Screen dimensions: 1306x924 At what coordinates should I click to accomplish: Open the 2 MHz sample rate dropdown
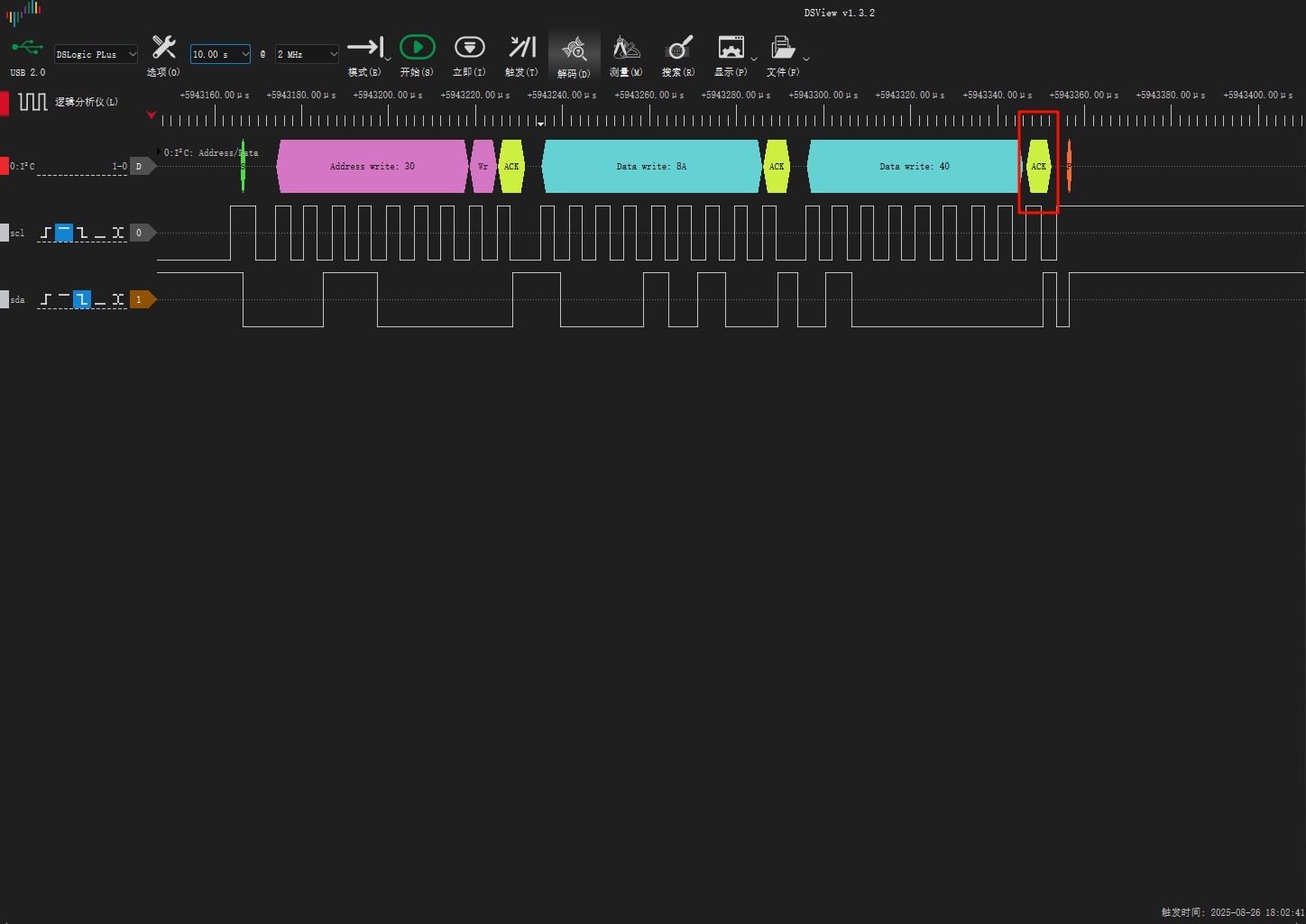pyautogui.click(x=307, y=54)
